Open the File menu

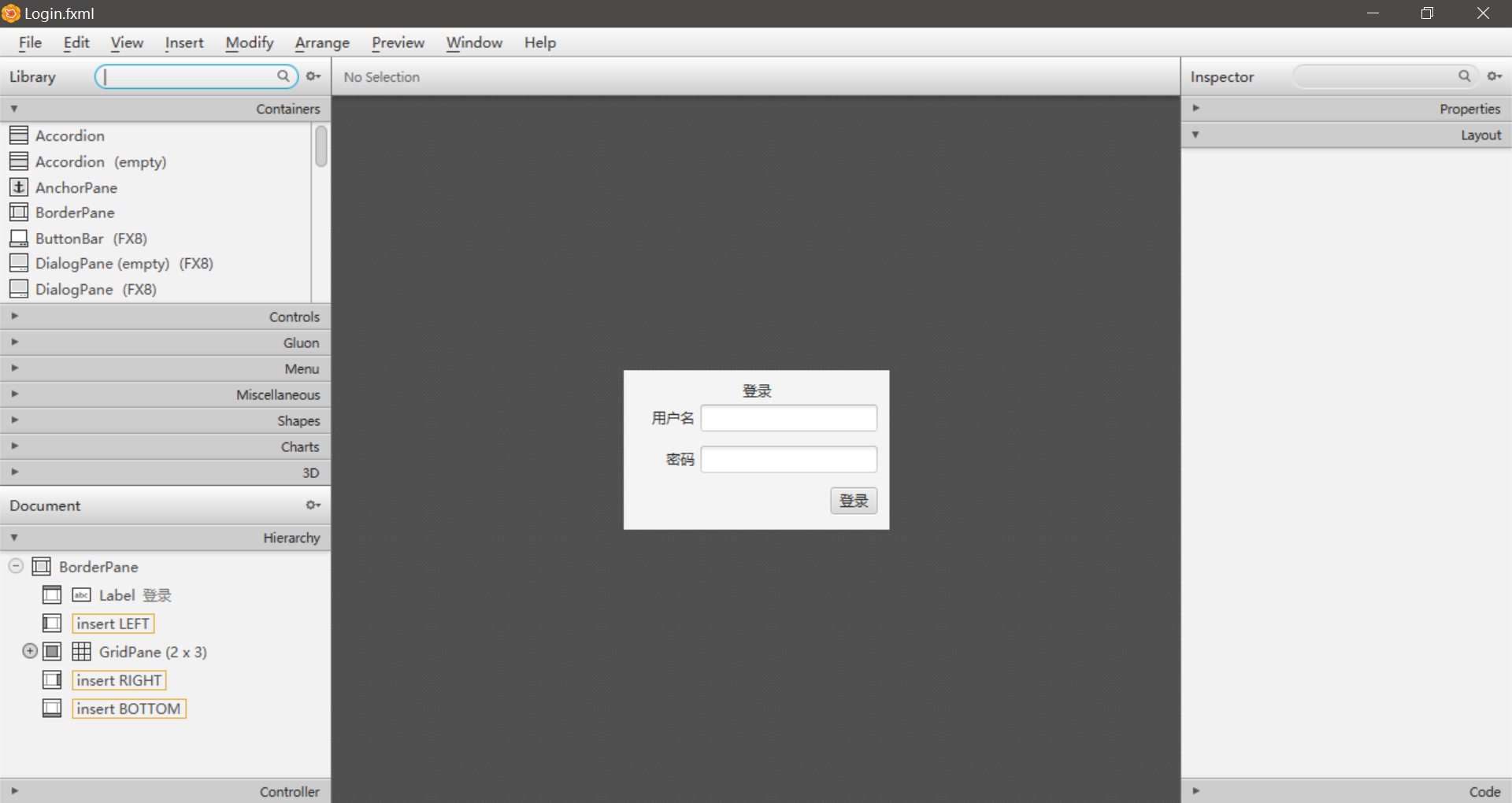point(30,43)
